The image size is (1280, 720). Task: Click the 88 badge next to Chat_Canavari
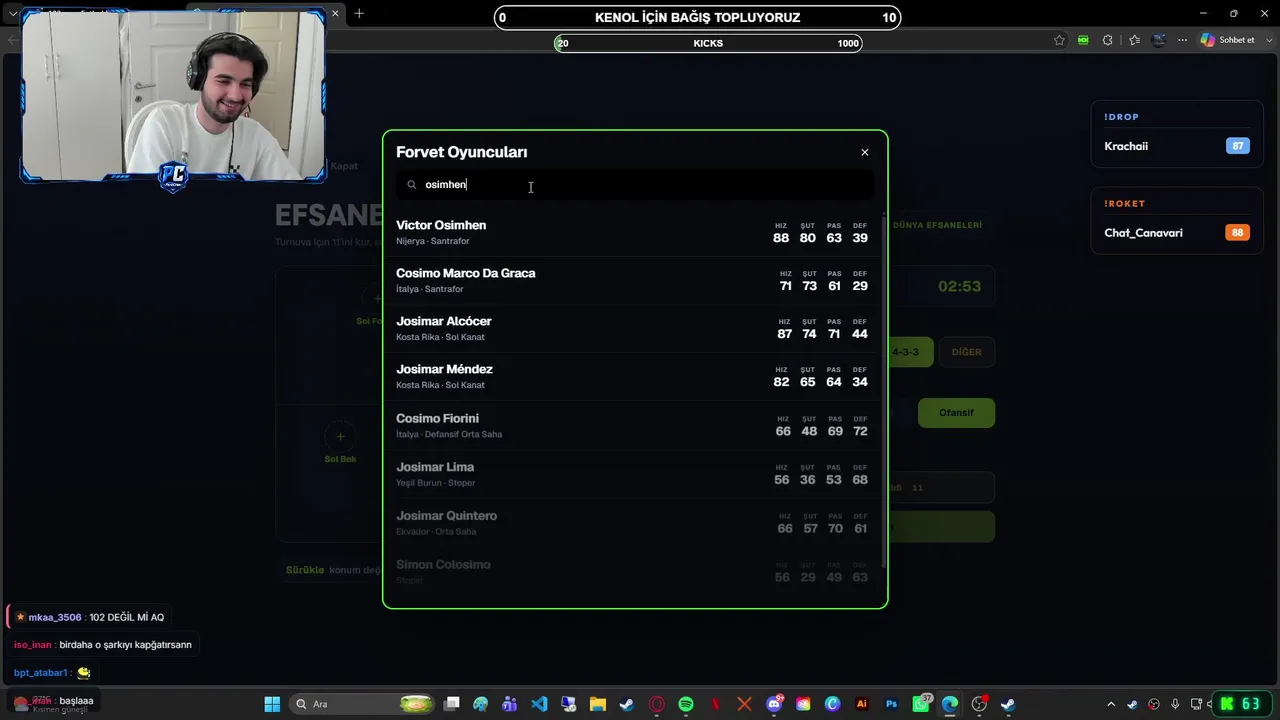[1238, 233]
